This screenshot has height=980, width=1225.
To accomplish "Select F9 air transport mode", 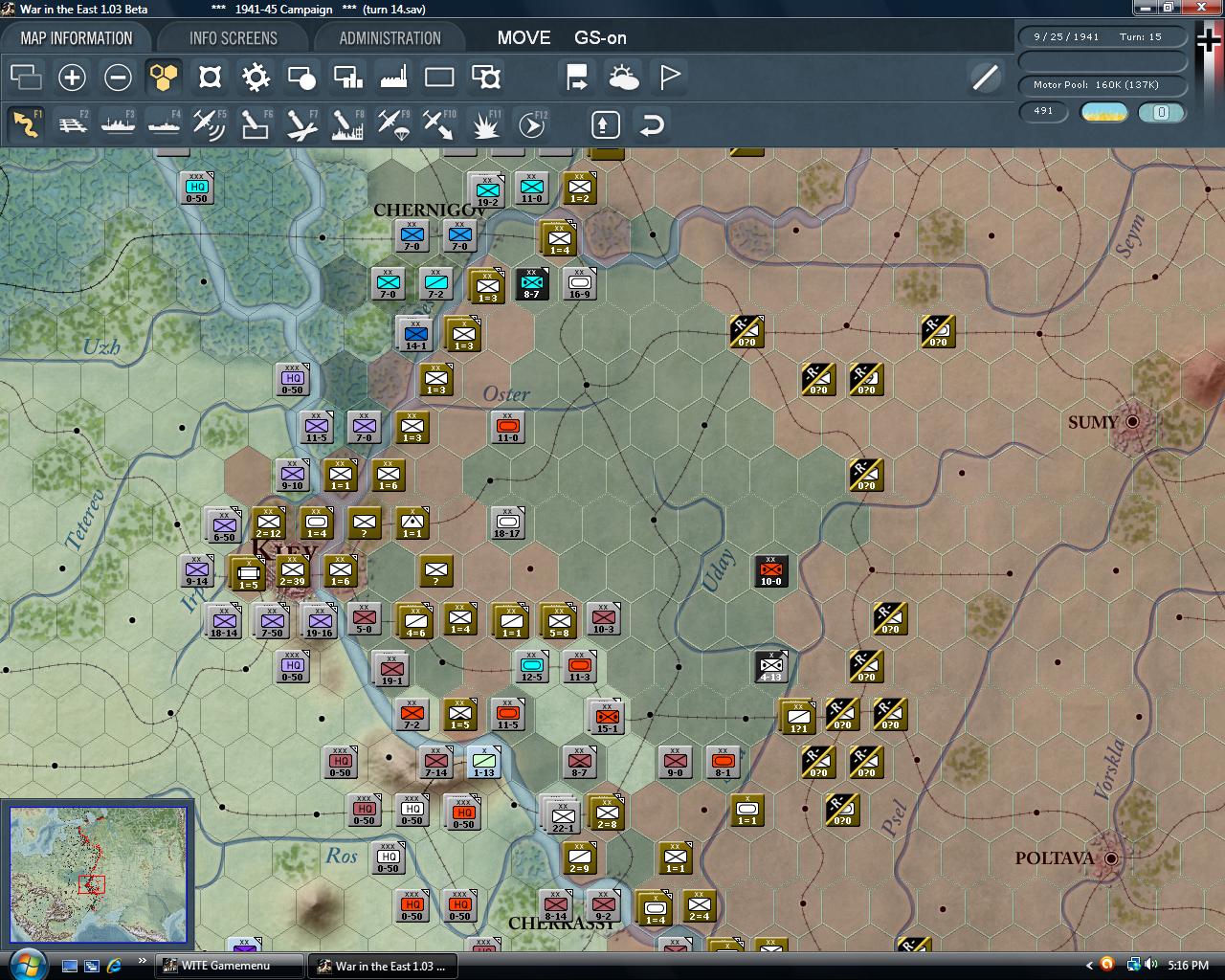I will click(x=393, y=124).
